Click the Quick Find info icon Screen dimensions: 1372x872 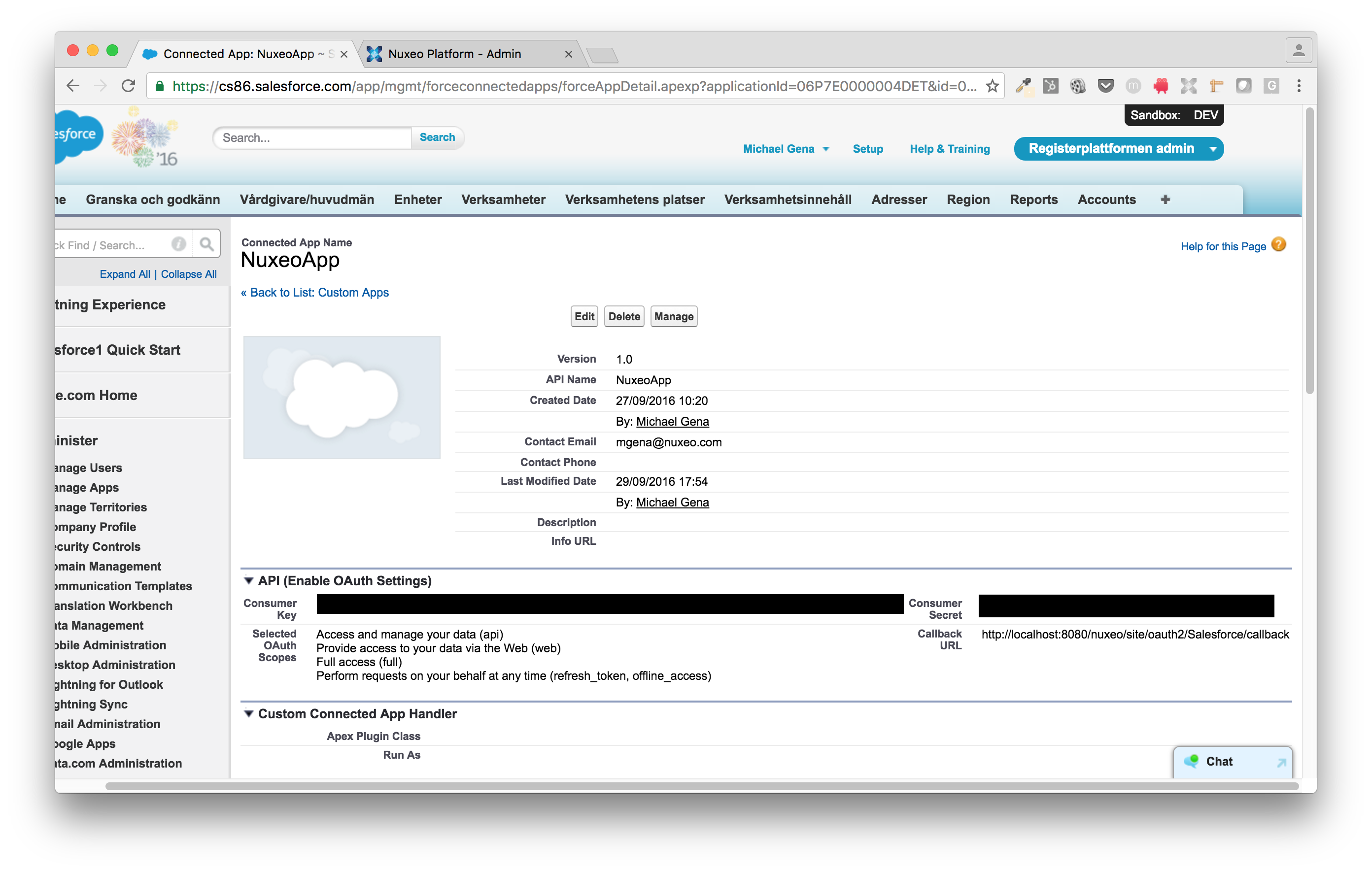click(179, 244)
